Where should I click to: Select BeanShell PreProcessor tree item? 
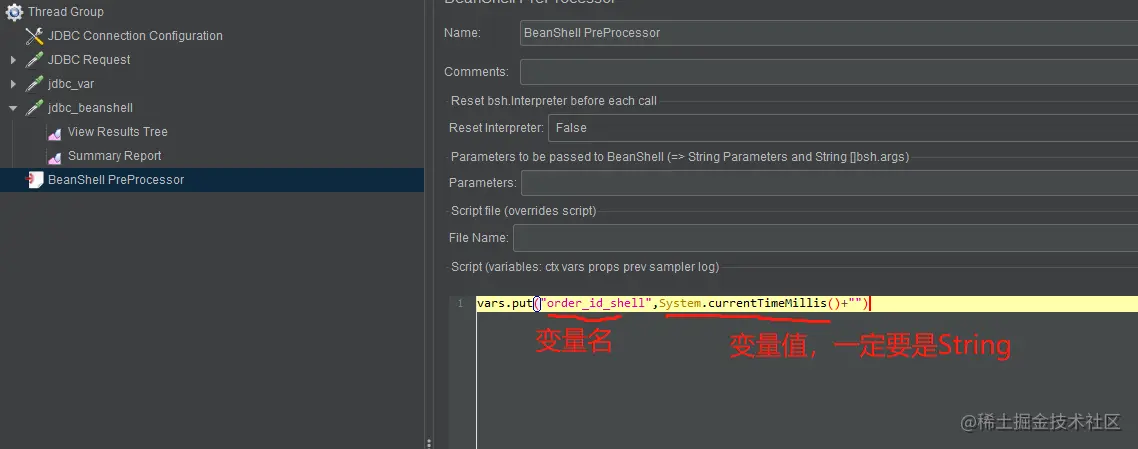coord(116,180)
